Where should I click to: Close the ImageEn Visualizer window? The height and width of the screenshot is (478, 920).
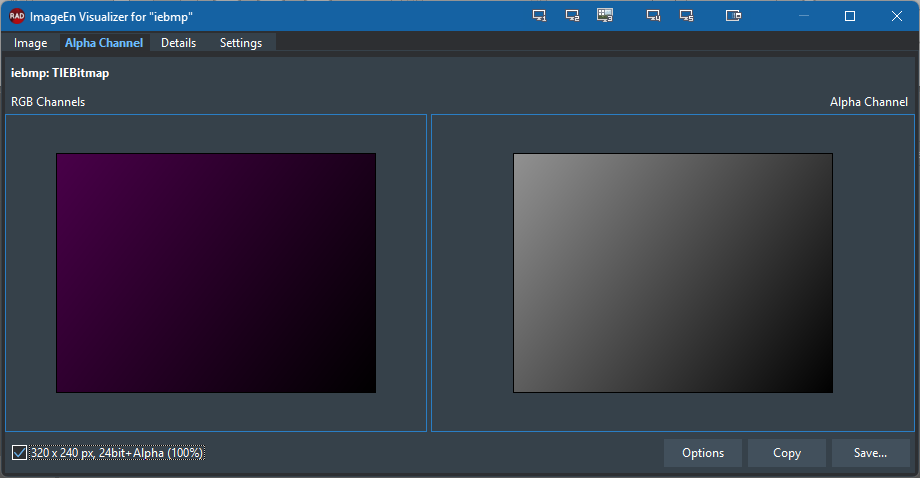(x=897, y=16)
